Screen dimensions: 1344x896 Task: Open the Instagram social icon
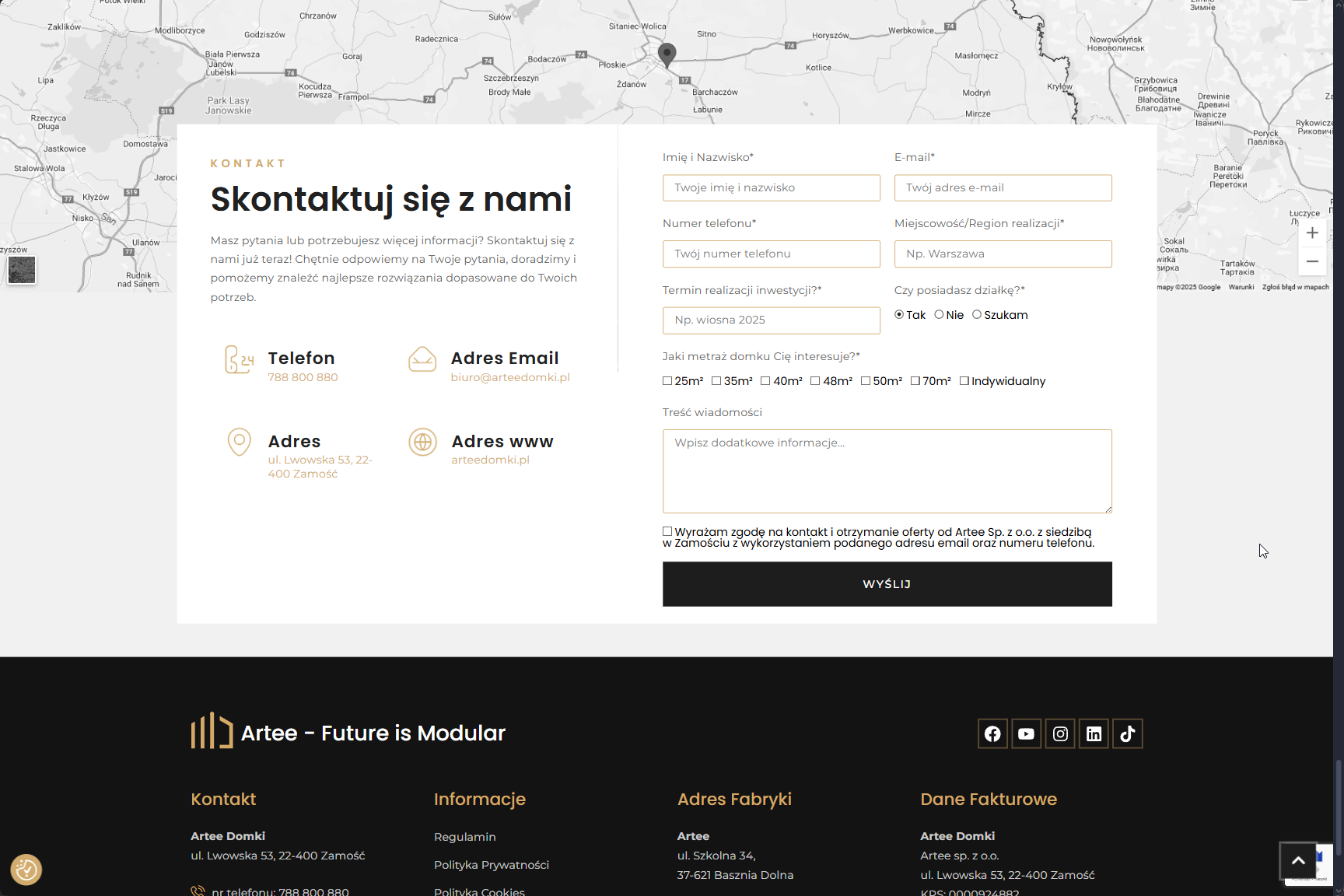coord(1060,733)
